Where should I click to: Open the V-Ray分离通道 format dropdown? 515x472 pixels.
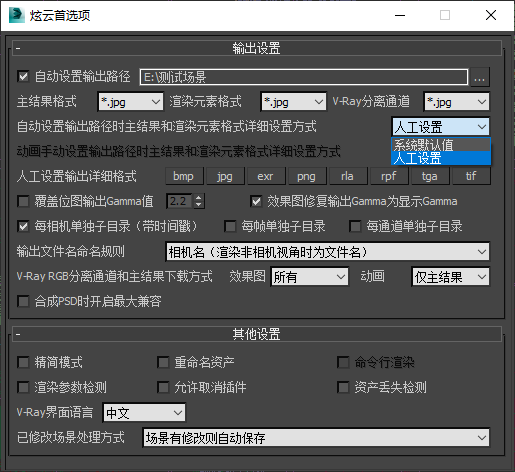pos(457,102)
